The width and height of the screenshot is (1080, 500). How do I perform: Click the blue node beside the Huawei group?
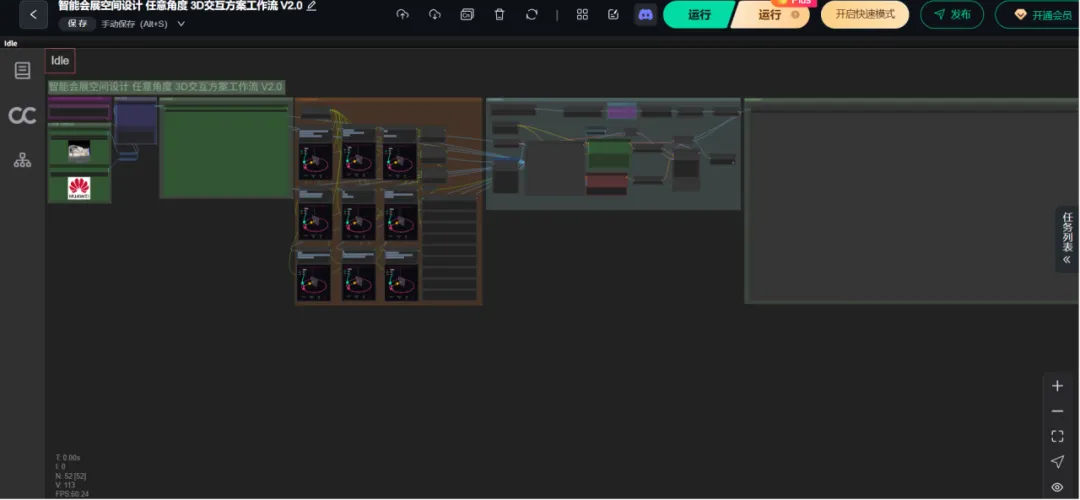point(136,123)
